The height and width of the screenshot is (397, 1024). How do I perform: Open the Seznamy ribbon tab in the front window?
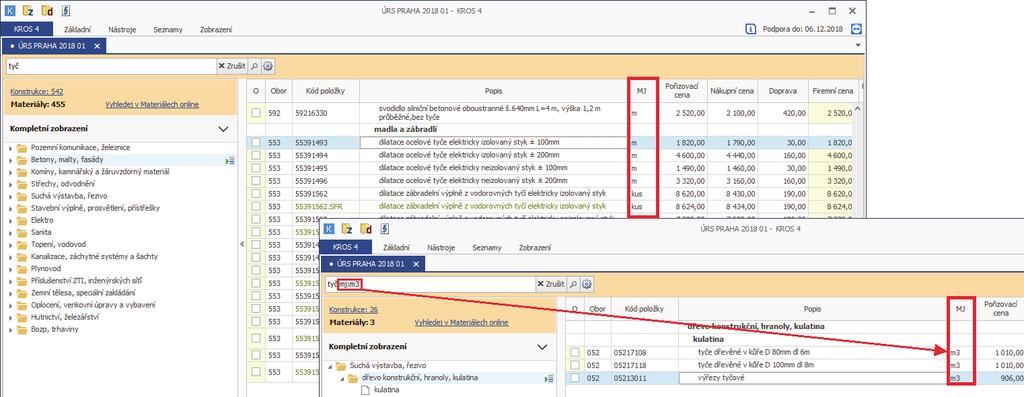[x=487, y=247]
